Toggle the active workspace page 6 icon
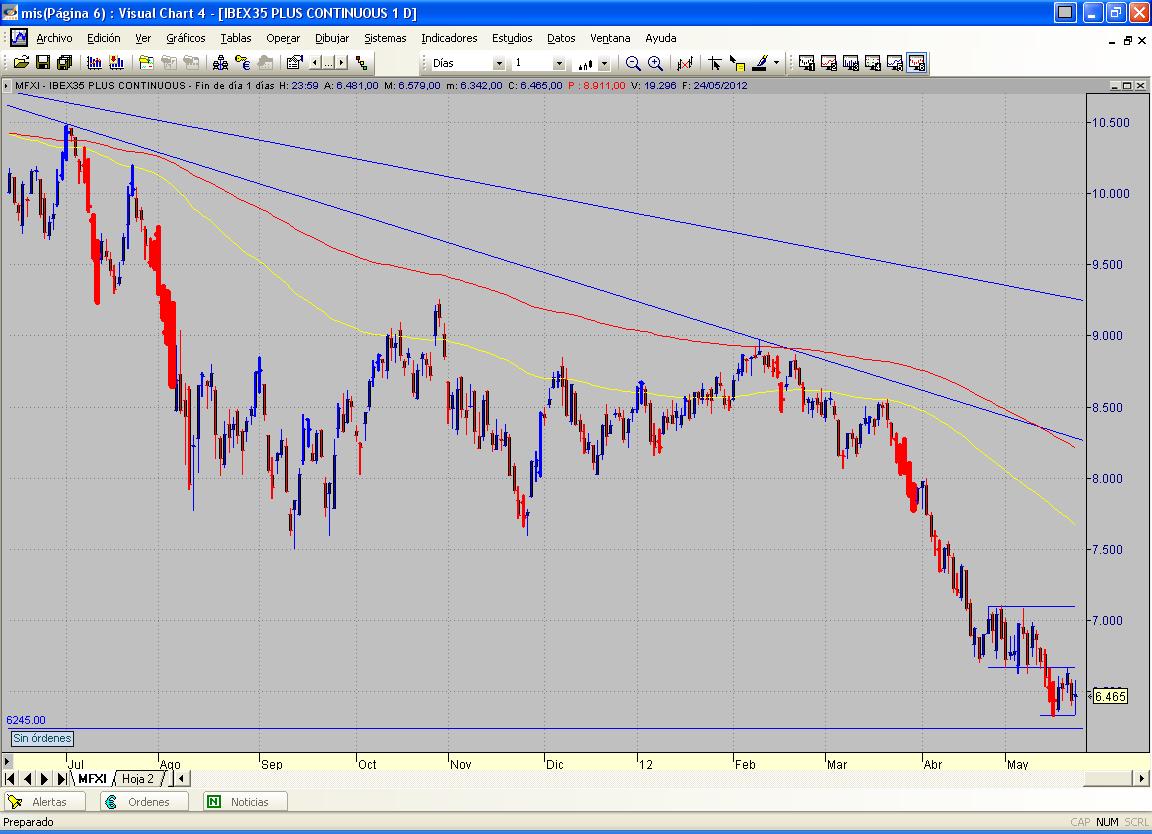This screenshot has height=834, width=1152. tap(917, 63)
